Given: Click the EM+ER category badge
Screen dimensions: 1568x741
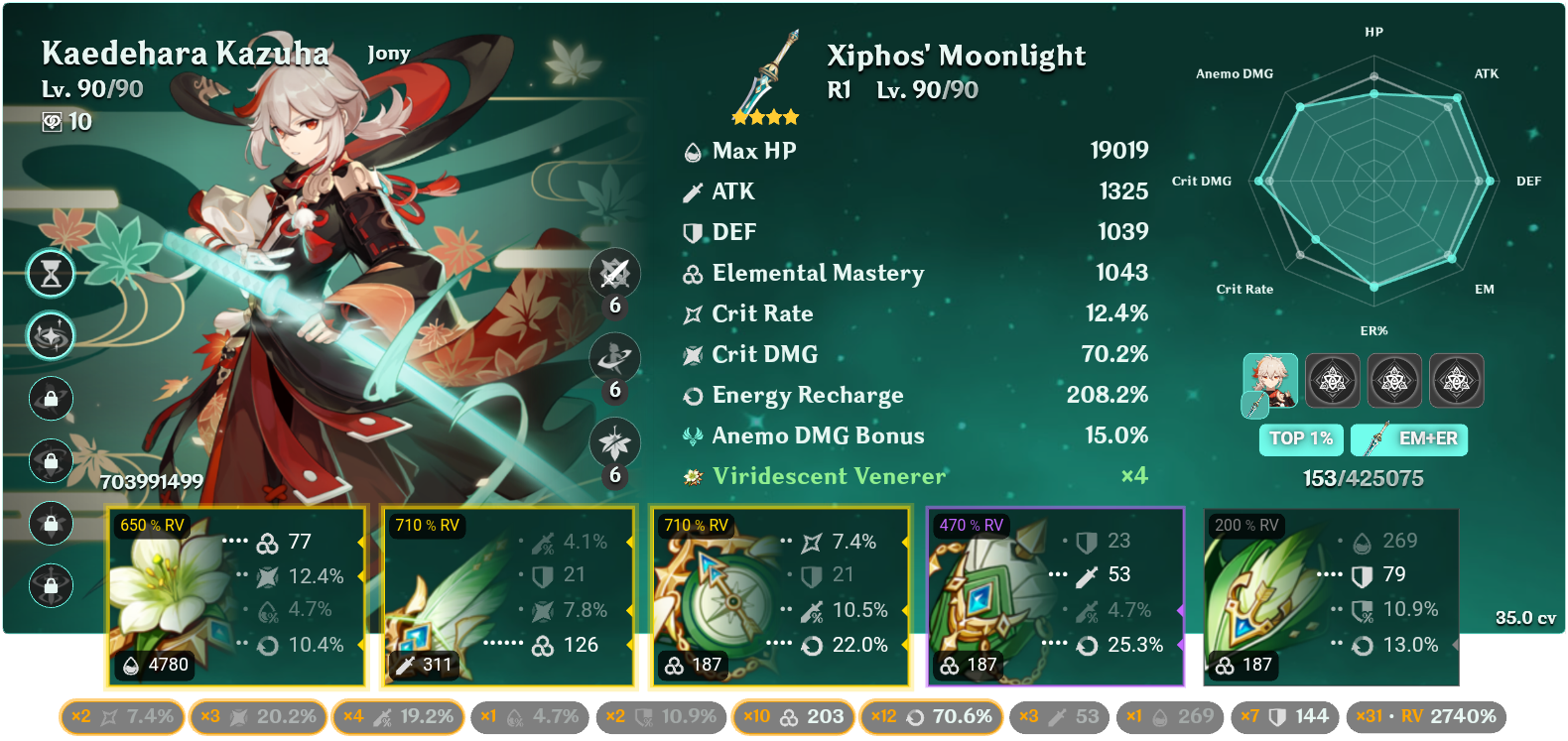Looking at the screenshot, I should pyautogui.click(x=1409, y=438).
